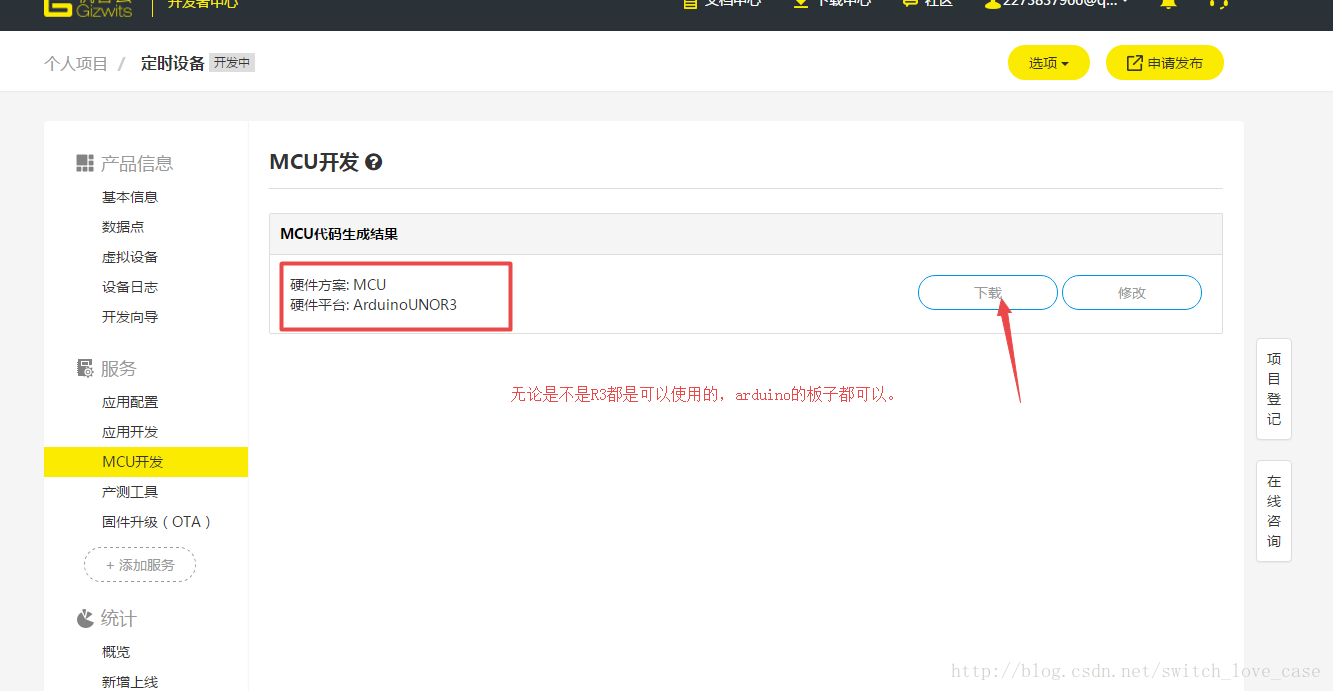Screen dimensions: 1333x691
Task: Open 产测工具 in the sidebar
Action: pyautogui.click(x=130, y=492)
